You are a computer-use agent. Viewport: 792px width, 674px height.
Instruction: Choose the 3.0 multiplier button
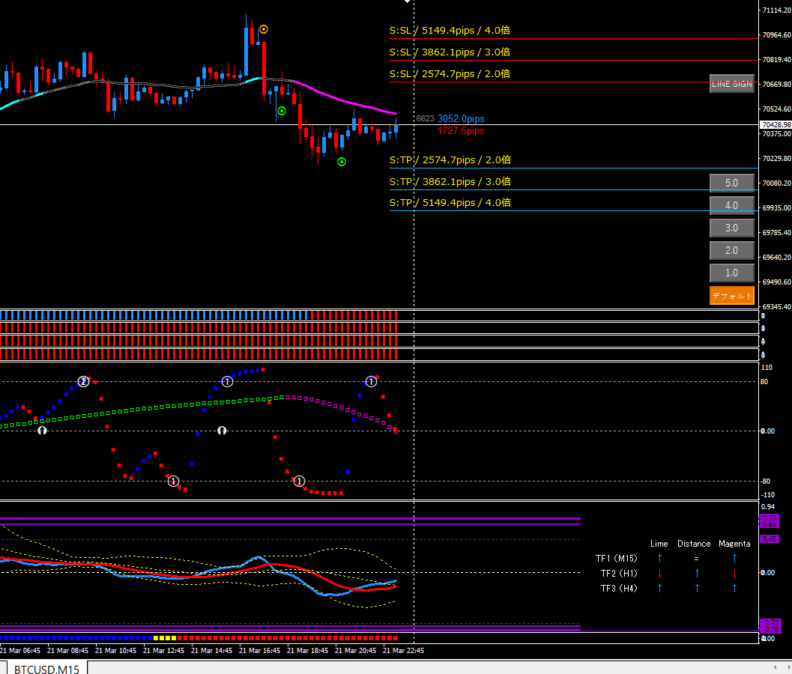click(x=731, y=228)
